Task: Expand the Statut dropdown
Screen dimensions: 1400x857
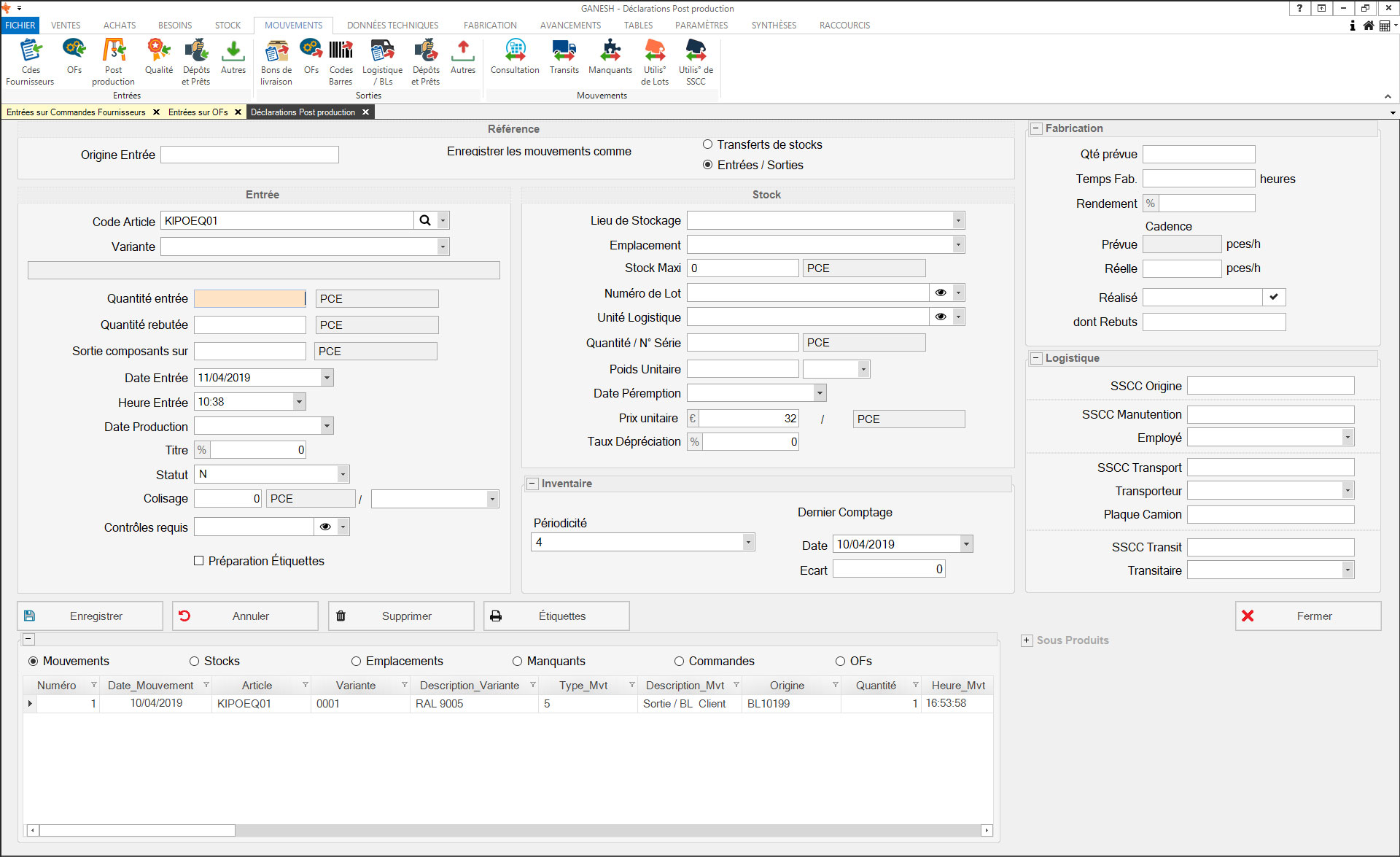Action: (x=342, y=474)
